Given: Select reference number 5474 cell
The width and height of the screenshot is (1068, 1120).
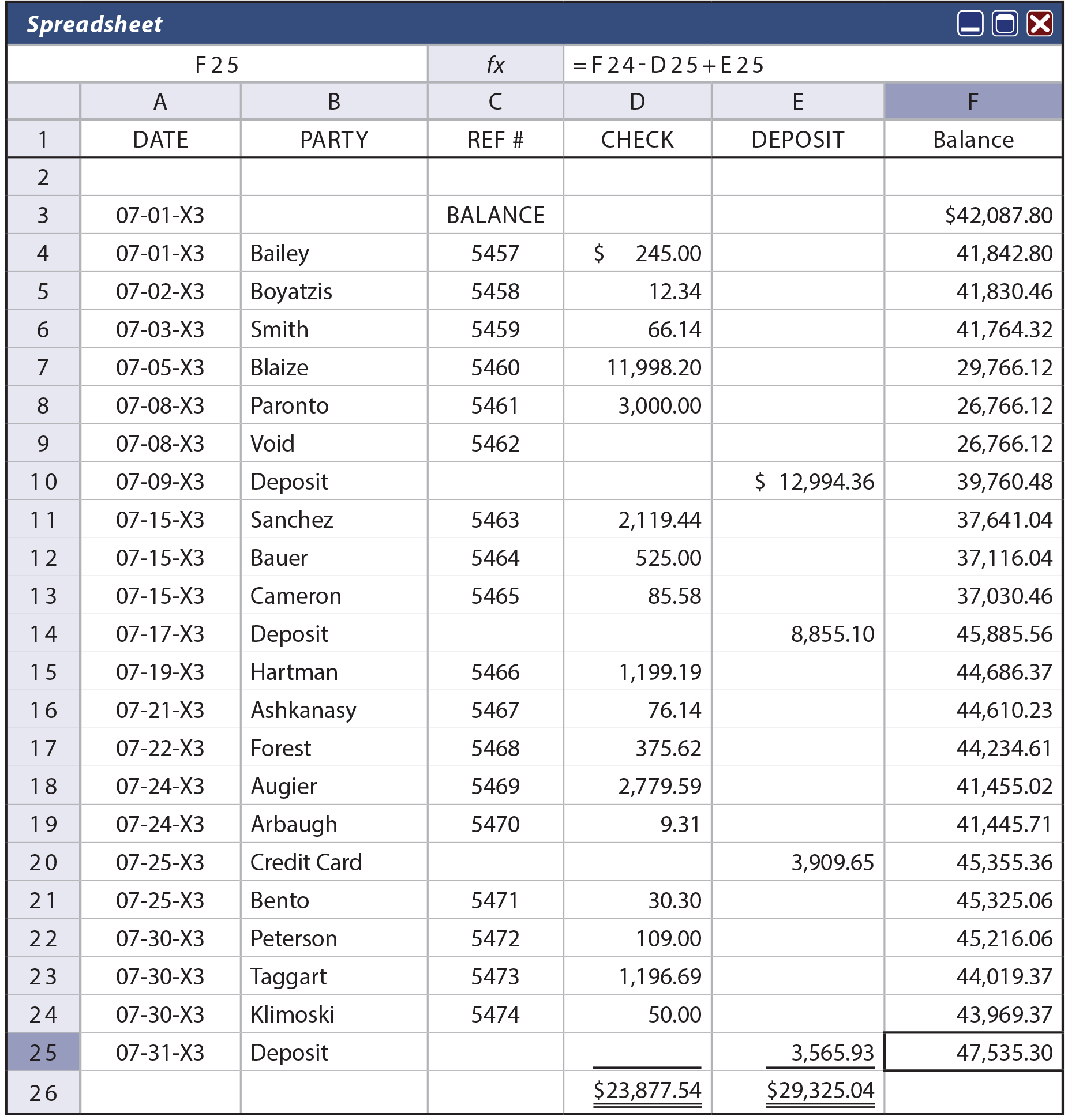Looking at the screenshot, I should tap(496, 1014).
